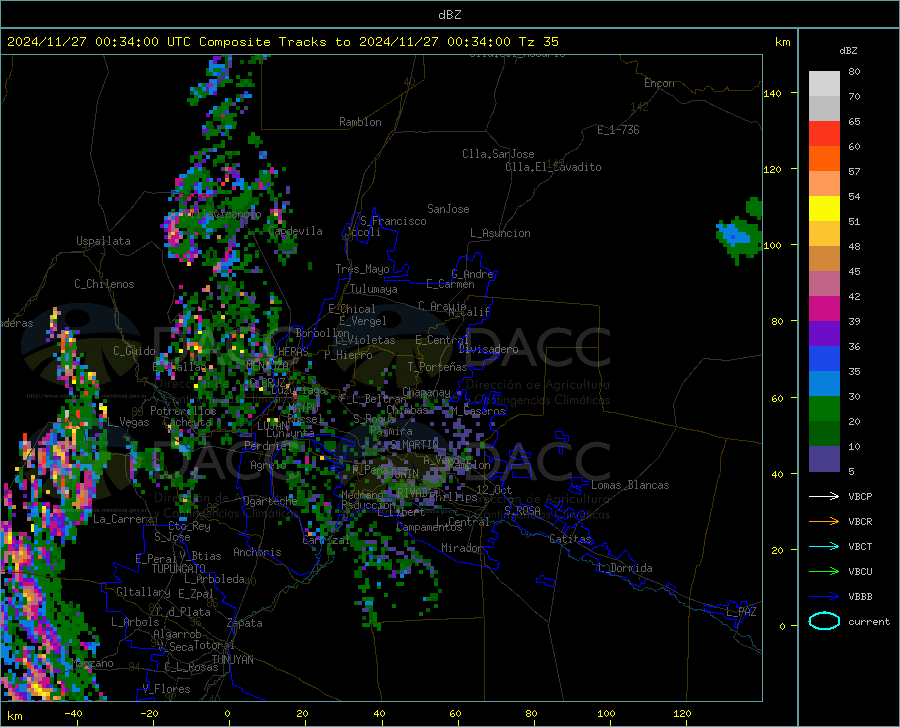This screenshot has height=727, width=900.
Task: Click the 'Lomas_Blancas' map label
Action: coord(630,485)
